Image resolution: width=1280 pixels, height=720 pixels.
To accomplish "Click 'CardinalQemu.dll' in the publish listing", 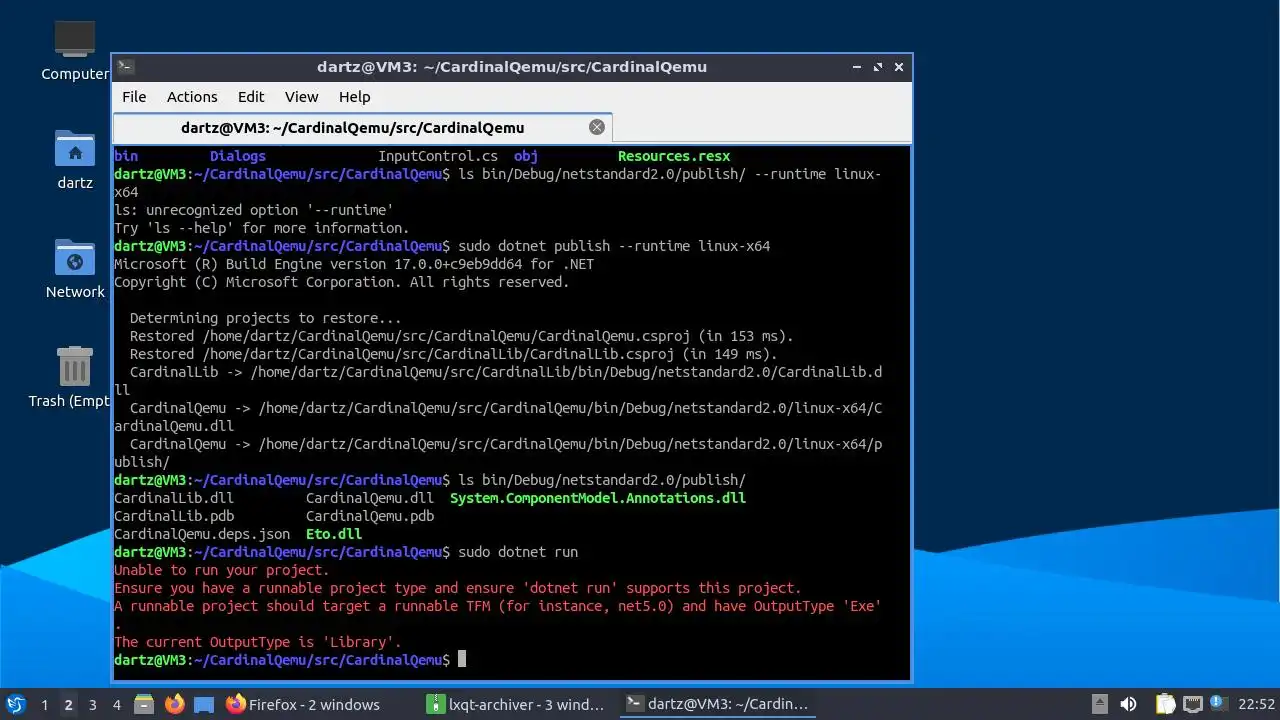I will click(x=370, y=498).
